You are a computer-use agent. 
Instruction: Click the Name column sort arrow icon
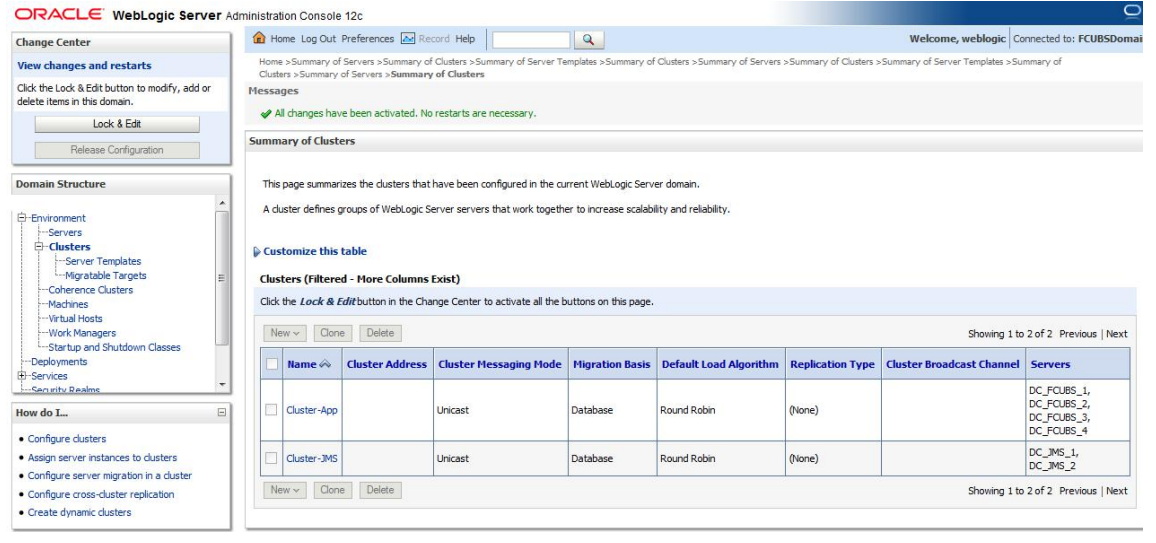[325, 364]
